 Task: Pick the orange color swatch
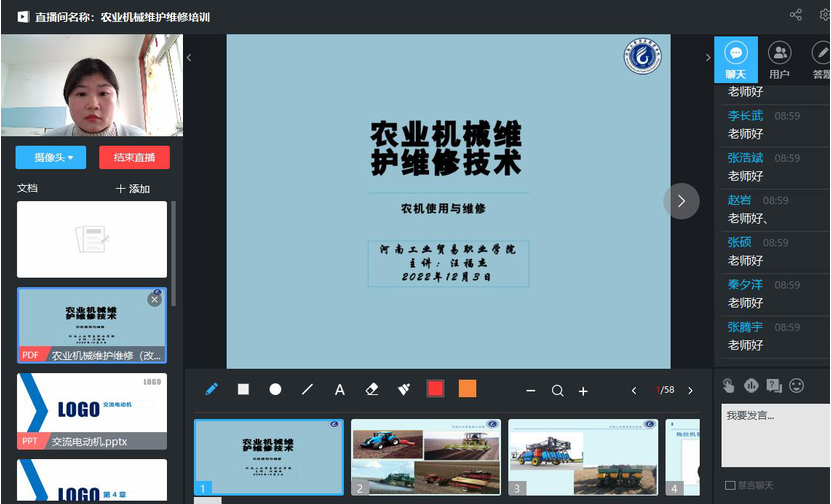click(467, 389)
